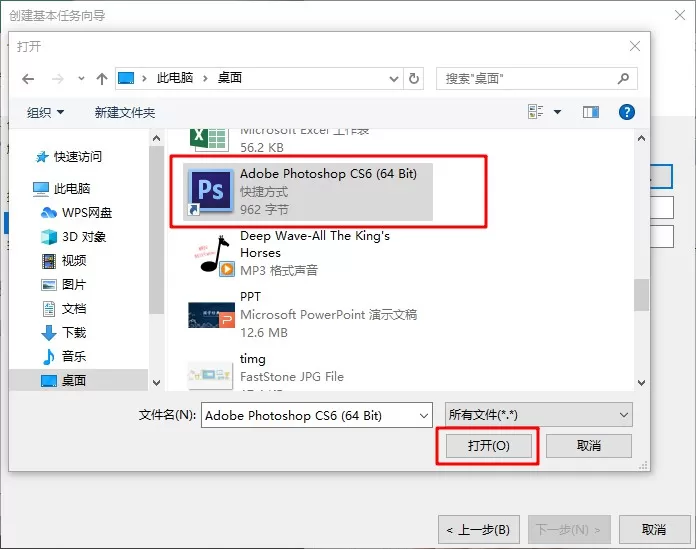Click the 打开(O) button
Screen dimensions: 696x549
pos(489,446)
